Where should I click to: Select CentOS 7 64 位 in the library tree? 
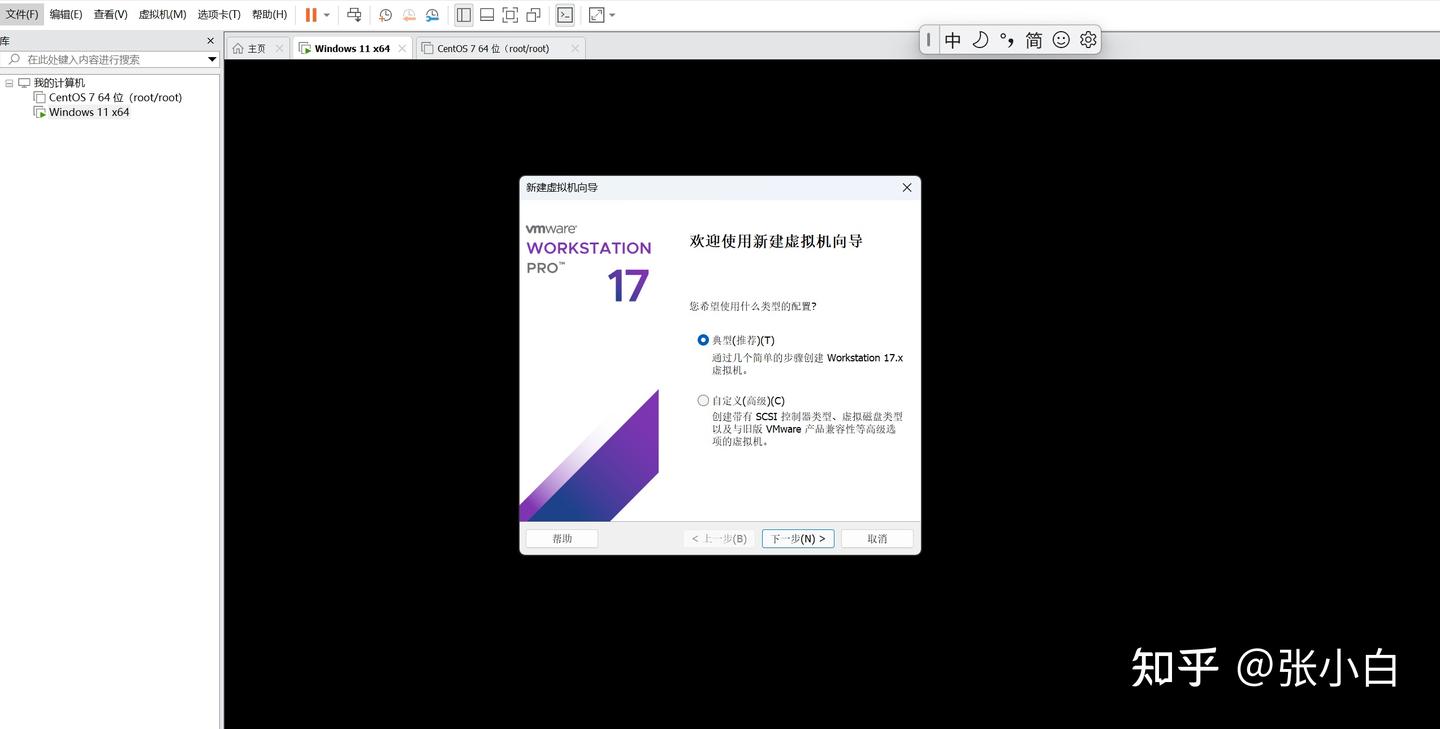coord(115,98)
